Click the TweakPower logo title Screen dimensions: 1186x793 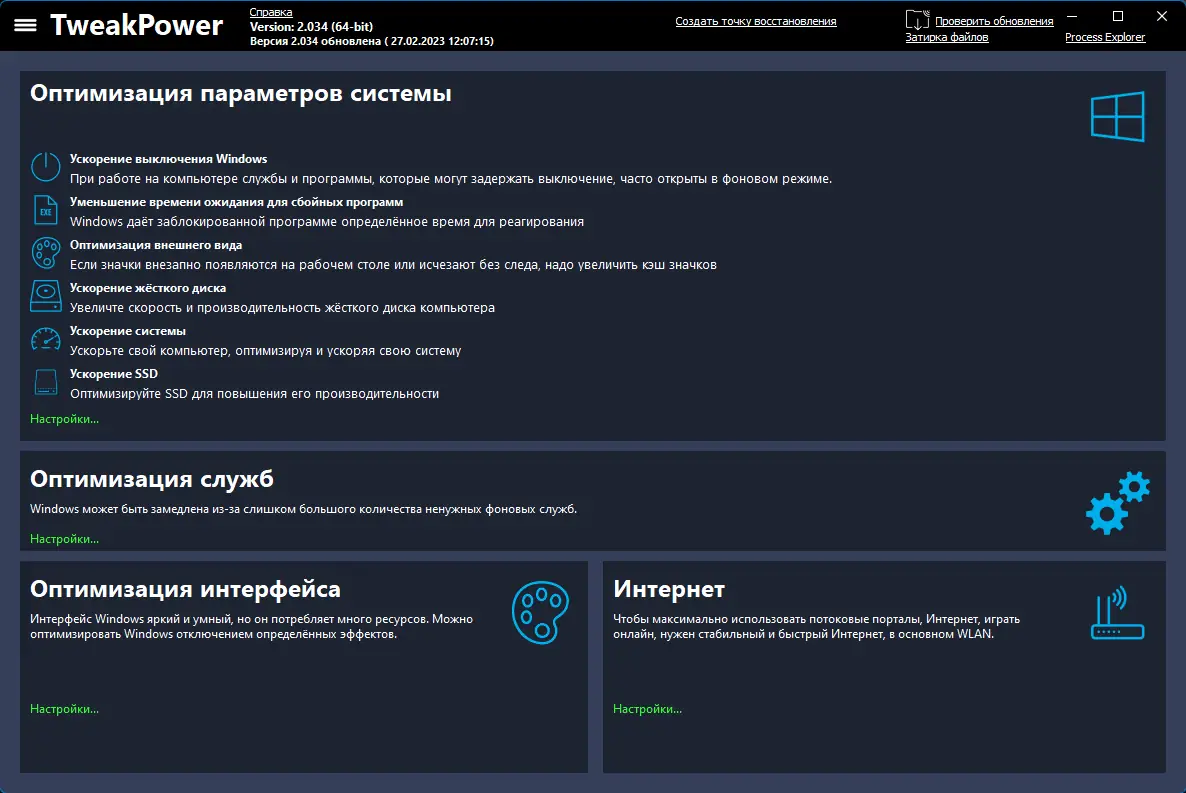[x=137, y=25]
